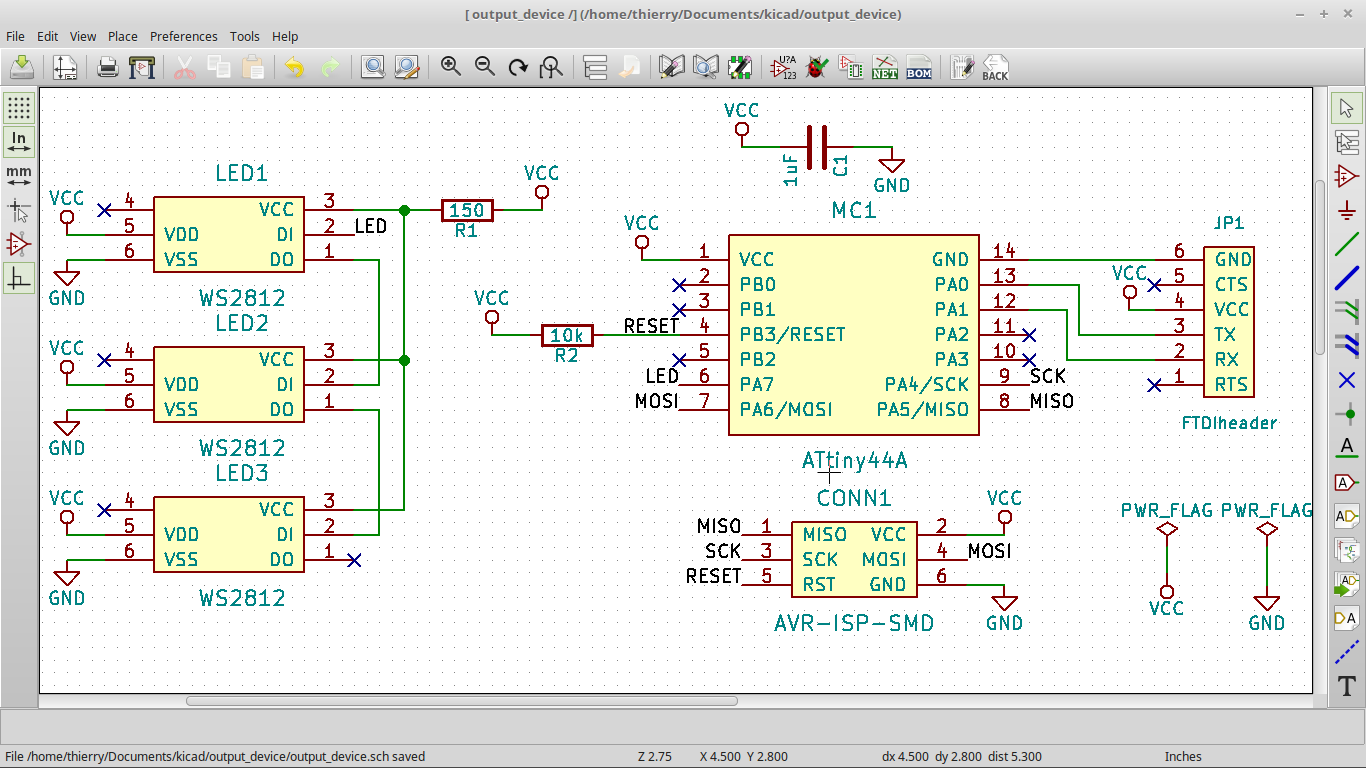
Task: Select the import hierarchical label tool
Action: [1347, 584]
